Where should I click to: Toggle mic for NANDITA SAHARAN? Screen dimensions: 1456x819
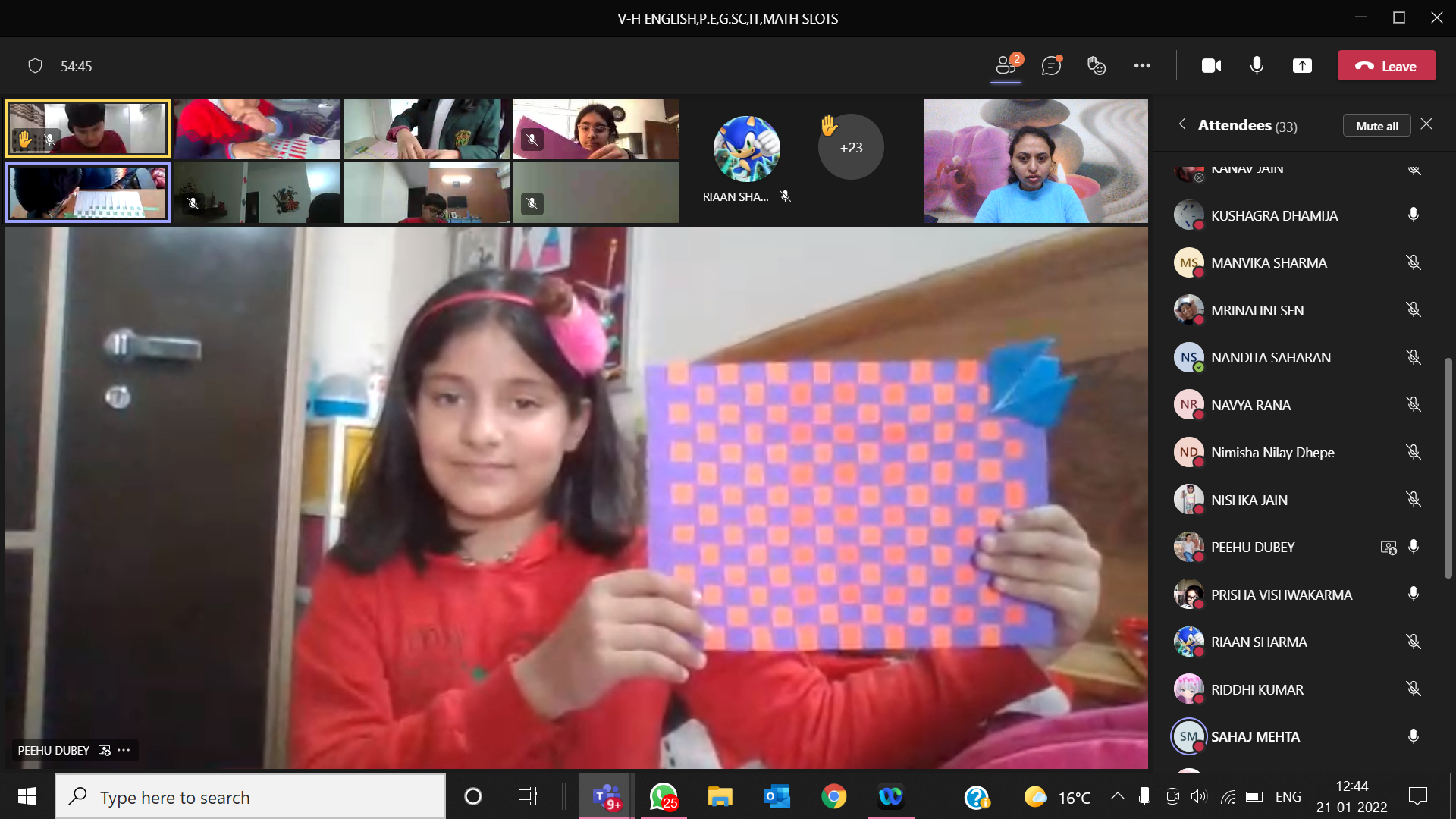1414,357
